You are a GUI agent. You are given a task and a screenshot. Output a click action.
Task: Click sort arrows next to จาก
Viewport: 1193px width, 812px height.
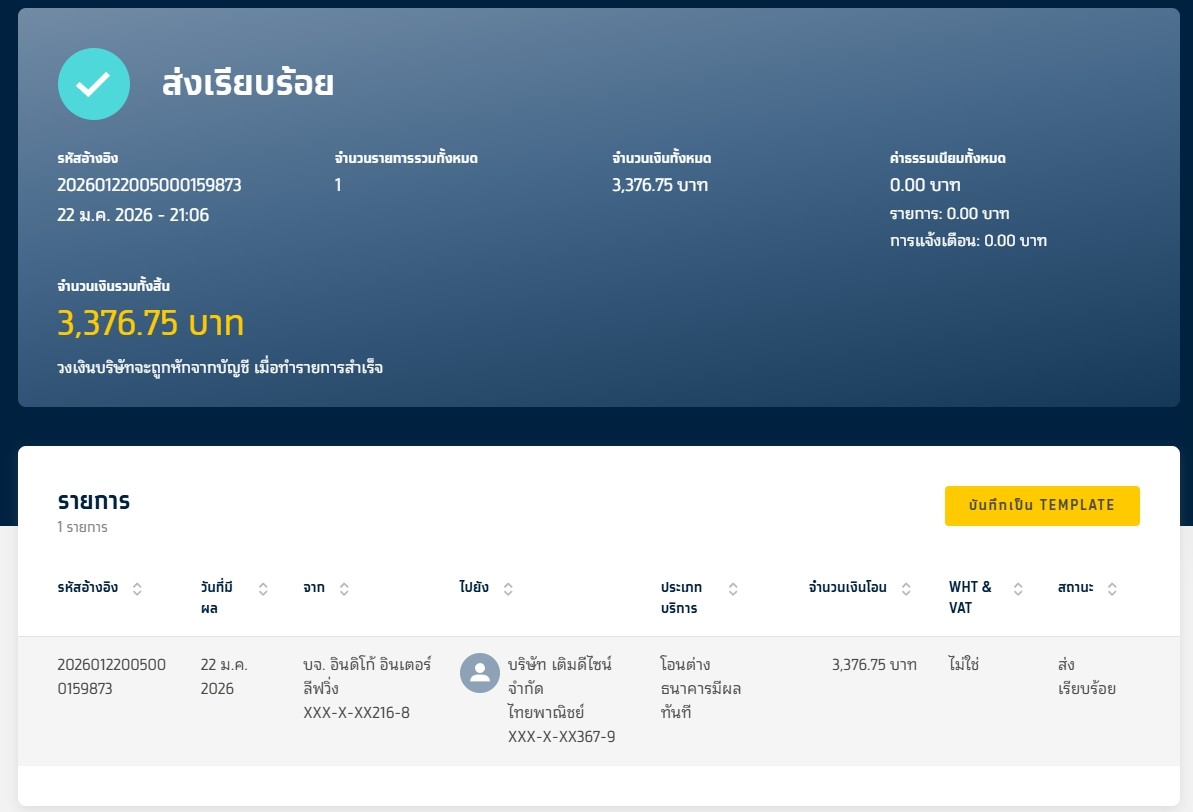tap(344, 589)
